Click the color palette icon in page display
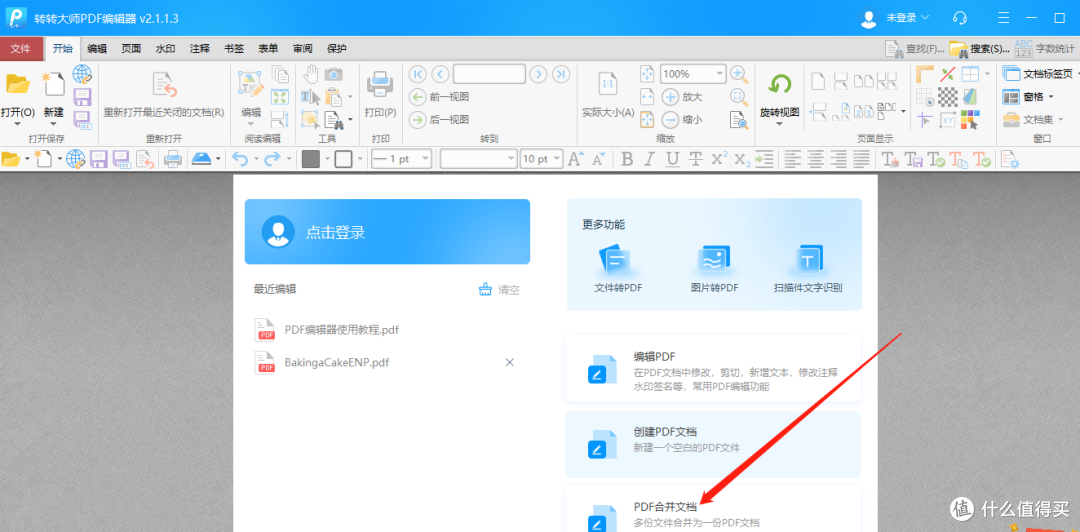Image resolution: width=1080 pixels, height=532 pixels. point(970,119)
